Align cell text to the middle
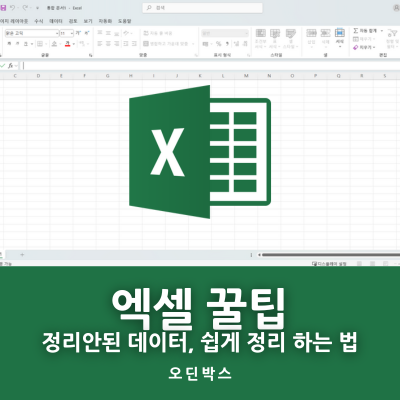The width and height of the screenshot is (400, 400). click(x=108, y=33)
